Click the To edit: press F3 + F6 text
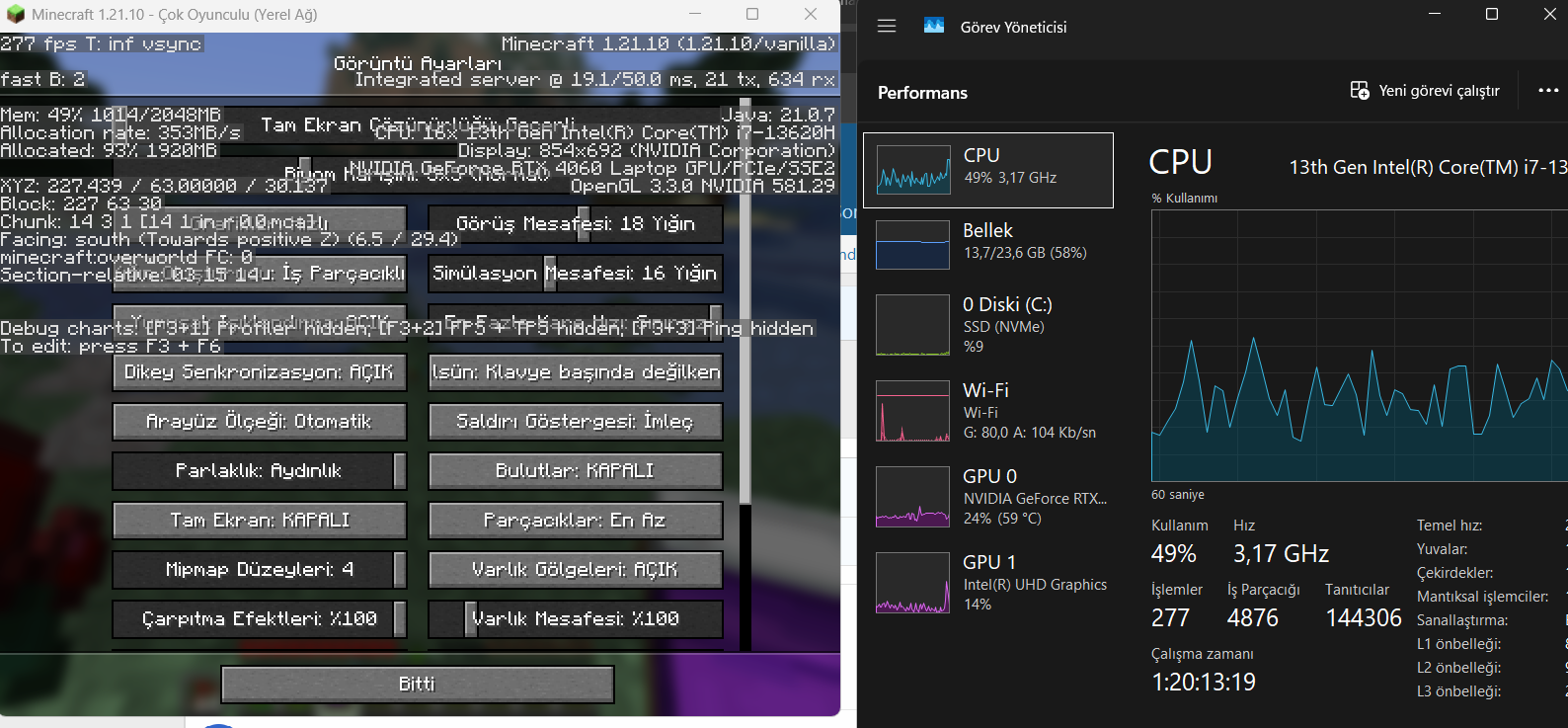Image resolution: width=1568 pixels, height=728 pixels. click(111, 346)
